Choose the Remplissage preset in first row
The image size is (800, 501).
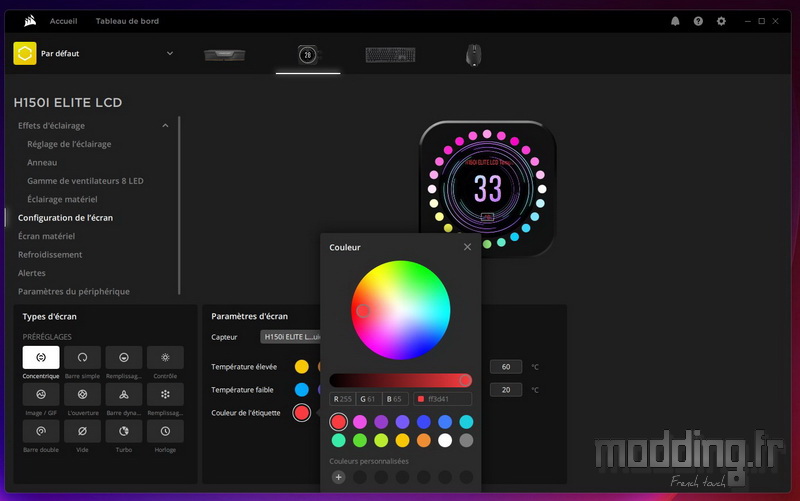click(123, 357)
